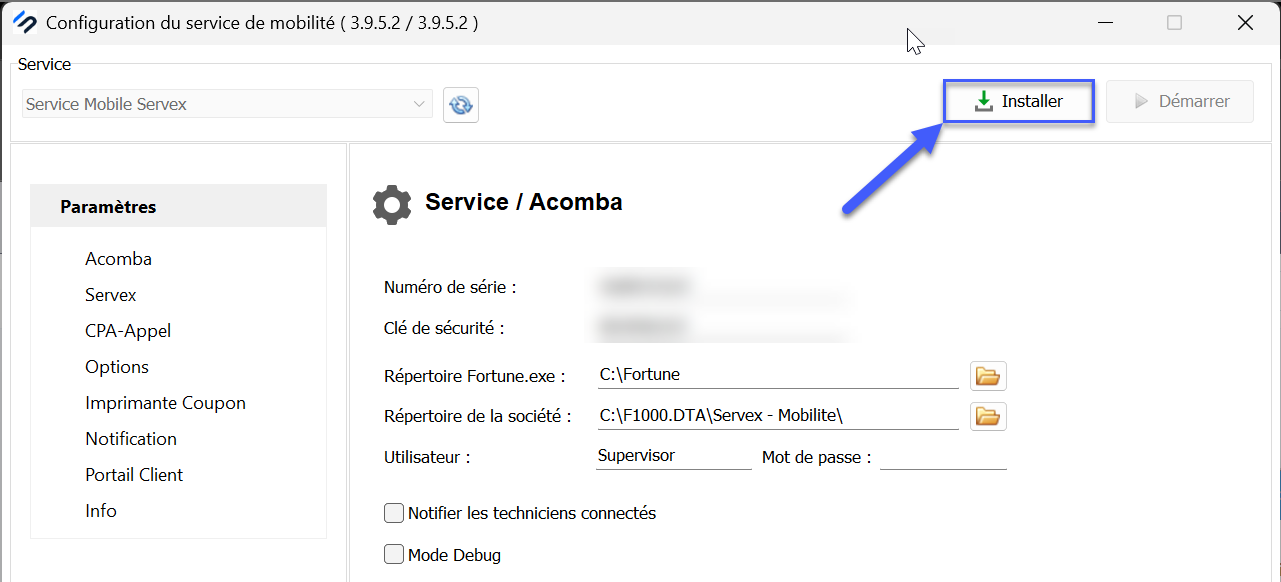Click the Numéro de série value field
Image resolution: width=1281 pixels, height=582 pixels.
coord(722,287)
